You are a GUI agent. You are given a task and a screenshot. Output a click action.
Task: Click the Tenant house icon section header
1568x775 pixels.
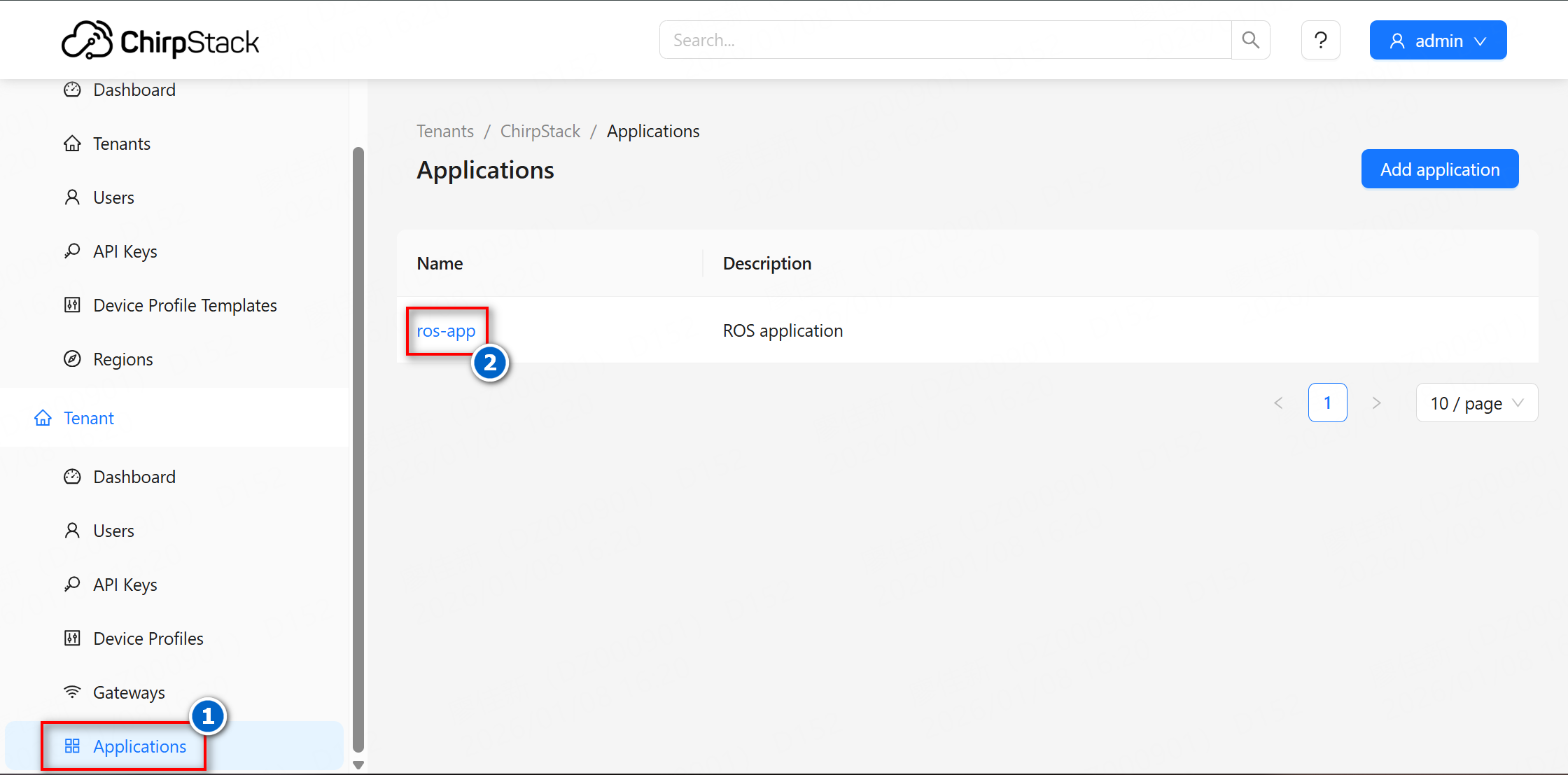coord(43,418)
